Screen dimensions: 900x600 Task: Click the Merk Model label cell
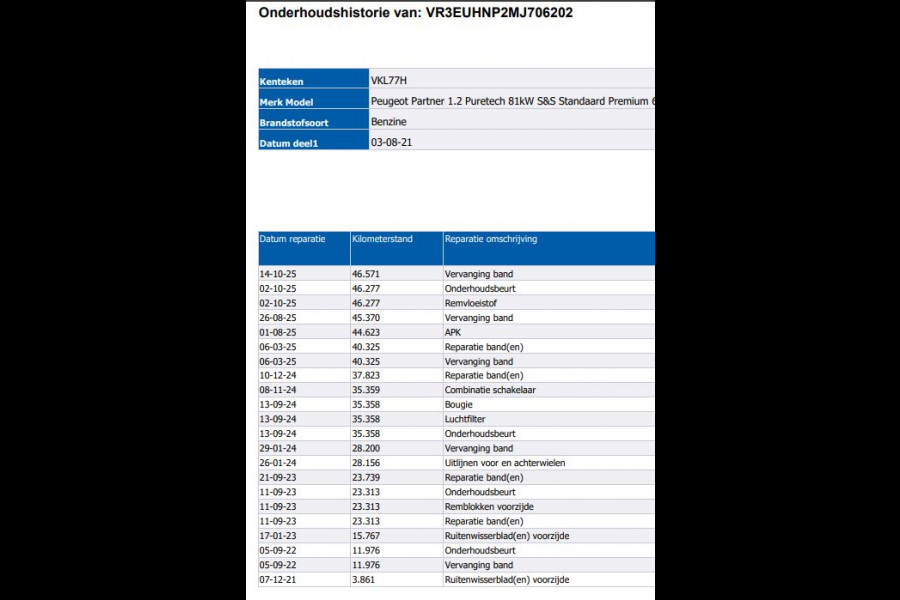pyautogui.click(x=313, y=99)
